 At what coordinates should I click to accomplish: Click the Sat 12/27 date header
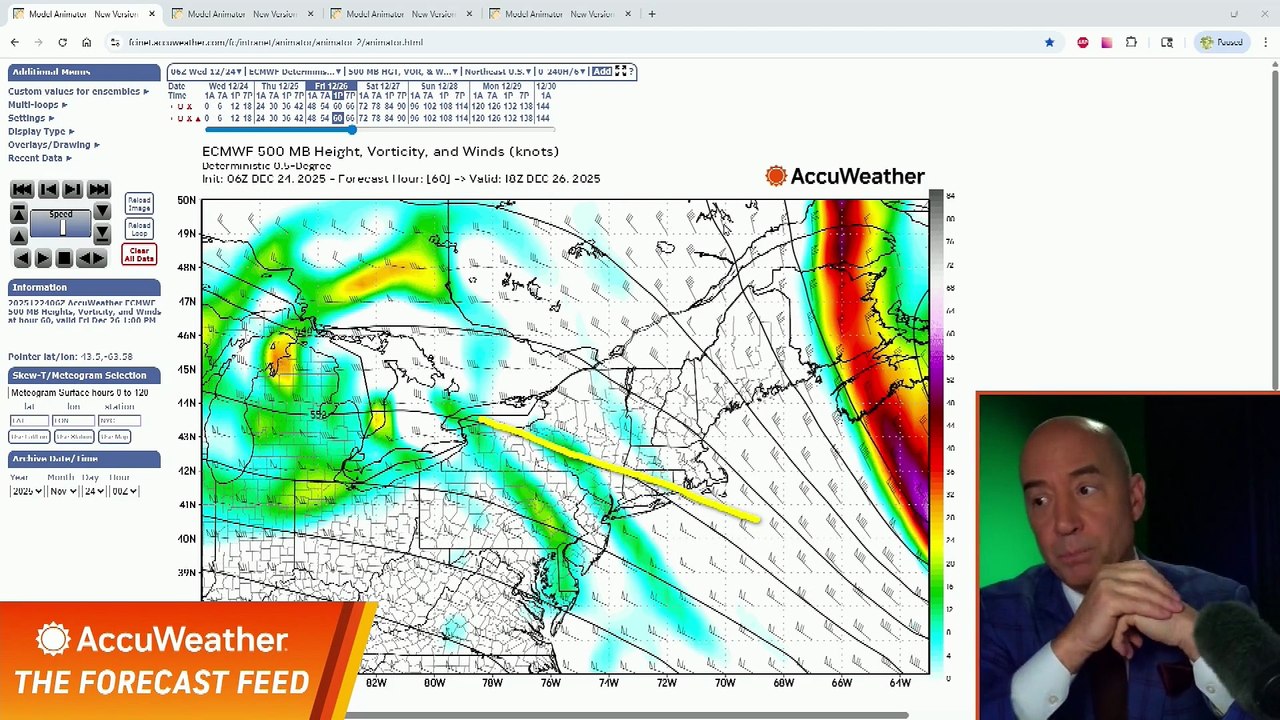coord(383,86)
